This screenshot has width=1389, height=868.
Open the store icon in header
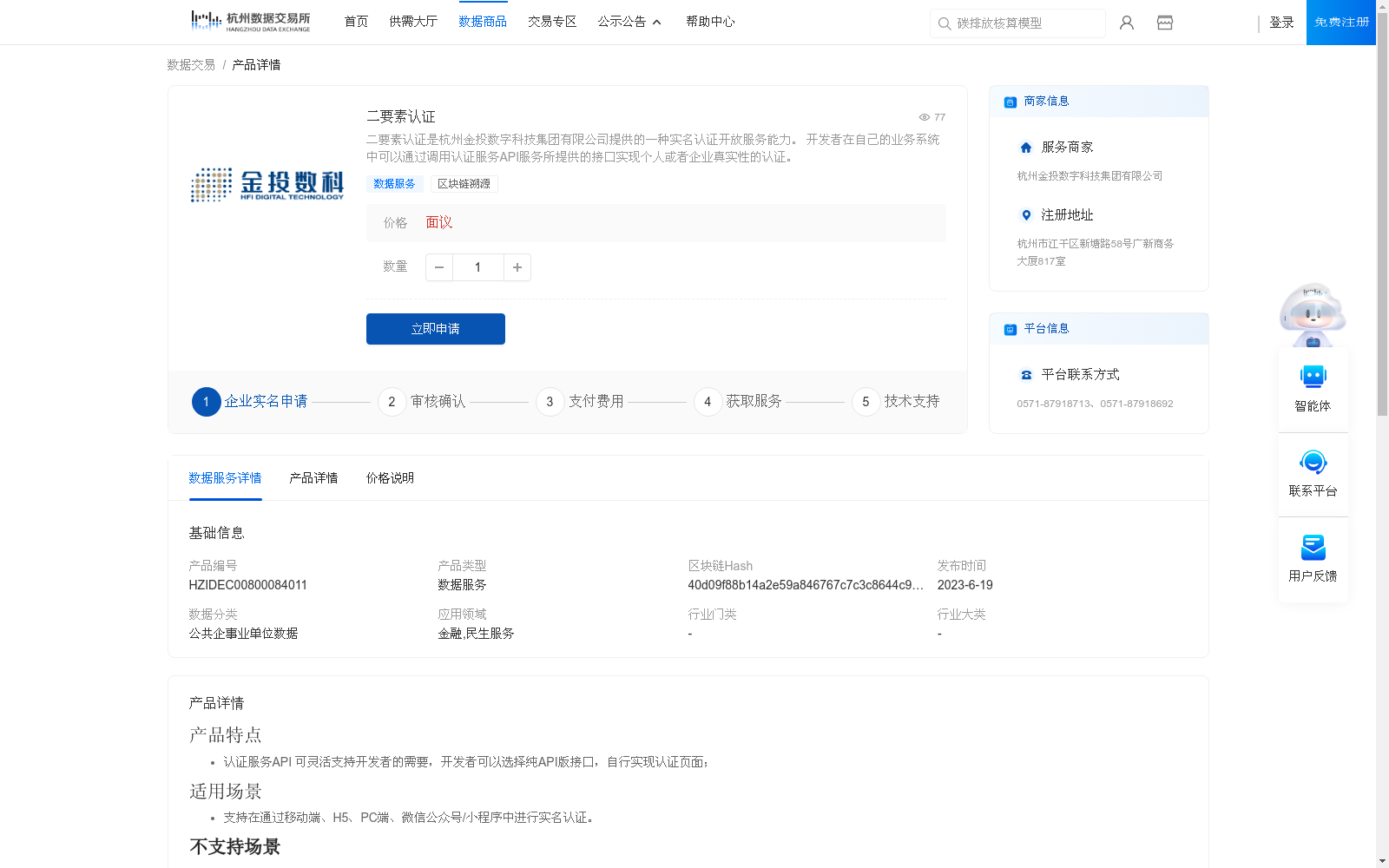(x=1165, y=23)
